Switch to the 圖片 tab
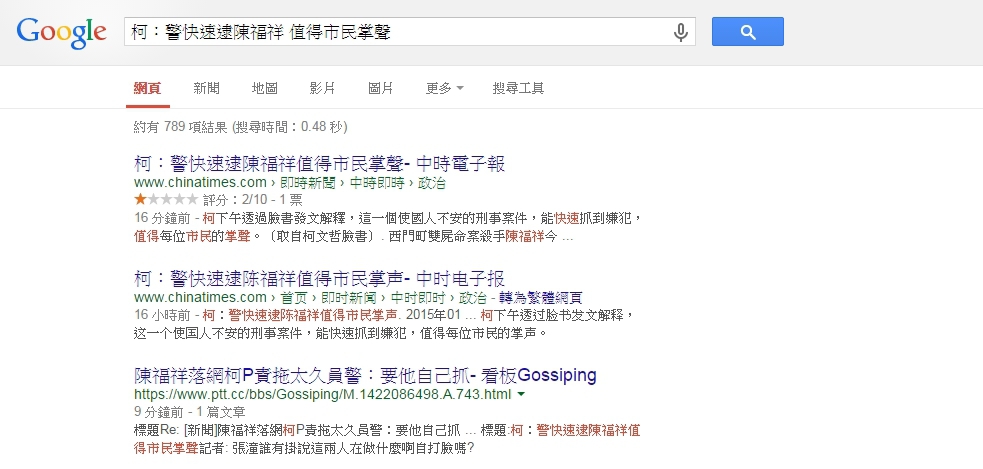The image size is (983, 469). pos(381,88)
